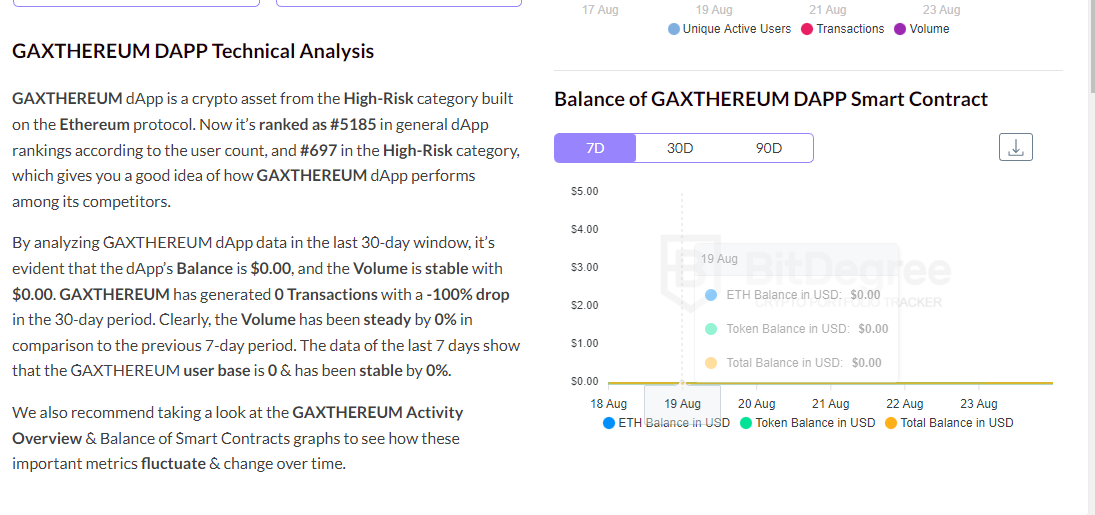Viewport: 1095px width, 515px height.
Task: Click the $3.00 y-axis label
Action: [585, 268]
